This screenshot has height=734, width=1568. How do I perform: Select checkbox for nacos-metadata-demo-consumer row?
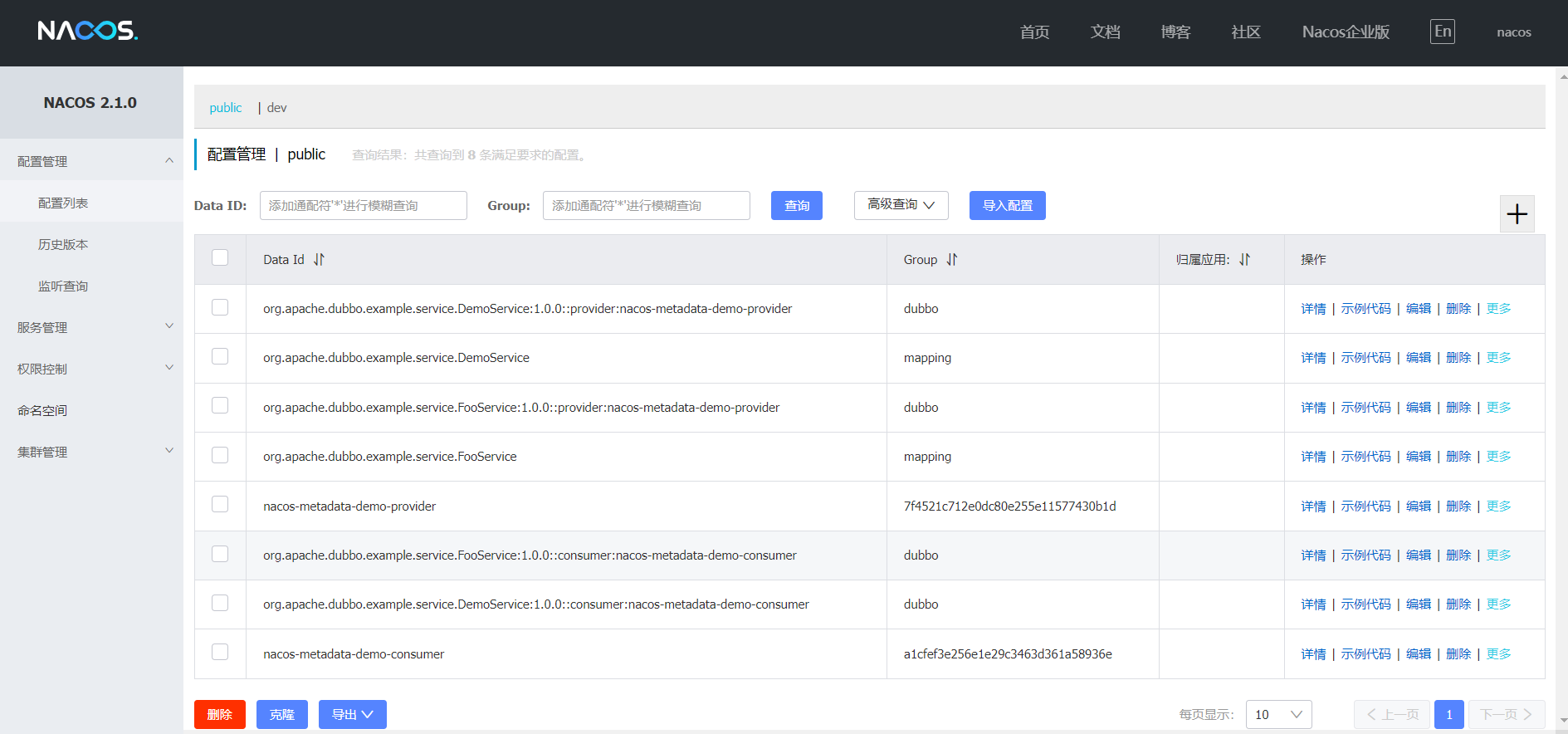[220, 653]
